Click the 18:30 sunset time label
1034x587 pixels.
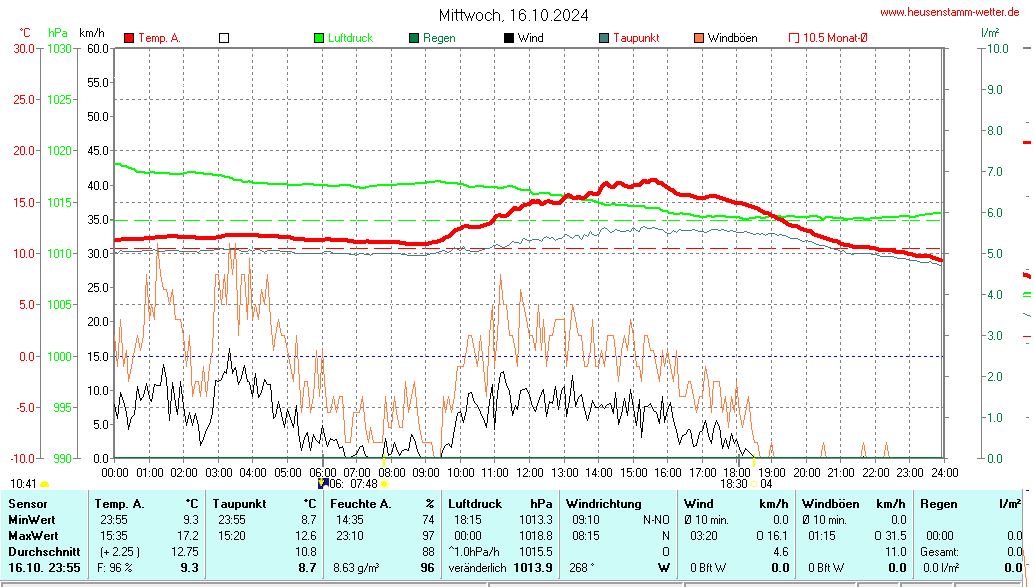tap(734, 483)
